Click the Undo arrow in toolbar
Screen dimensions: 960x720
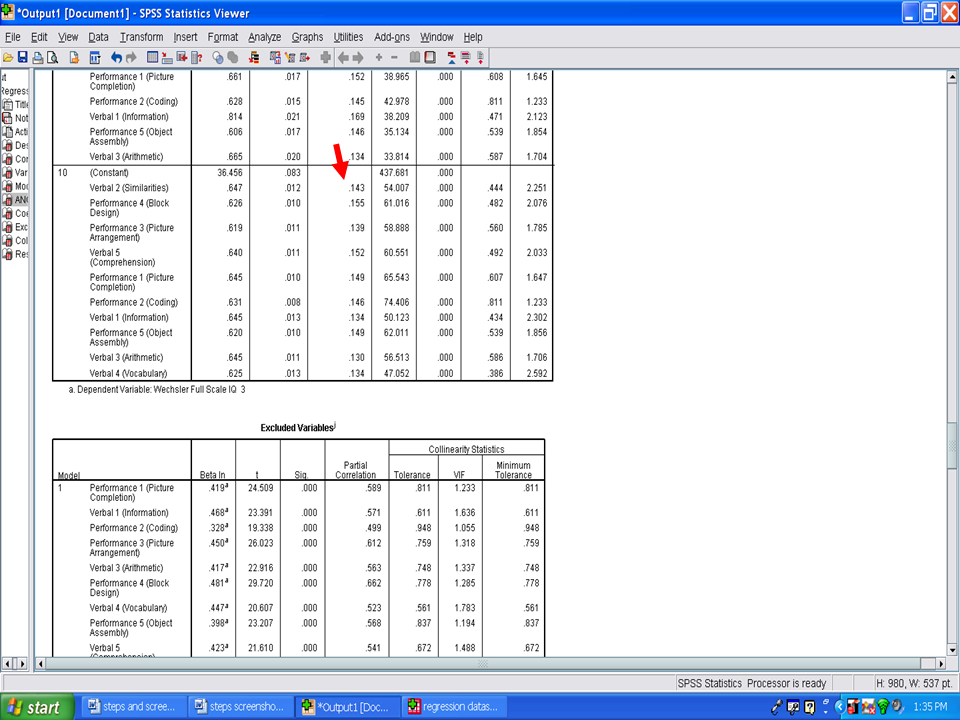(116, 58)
